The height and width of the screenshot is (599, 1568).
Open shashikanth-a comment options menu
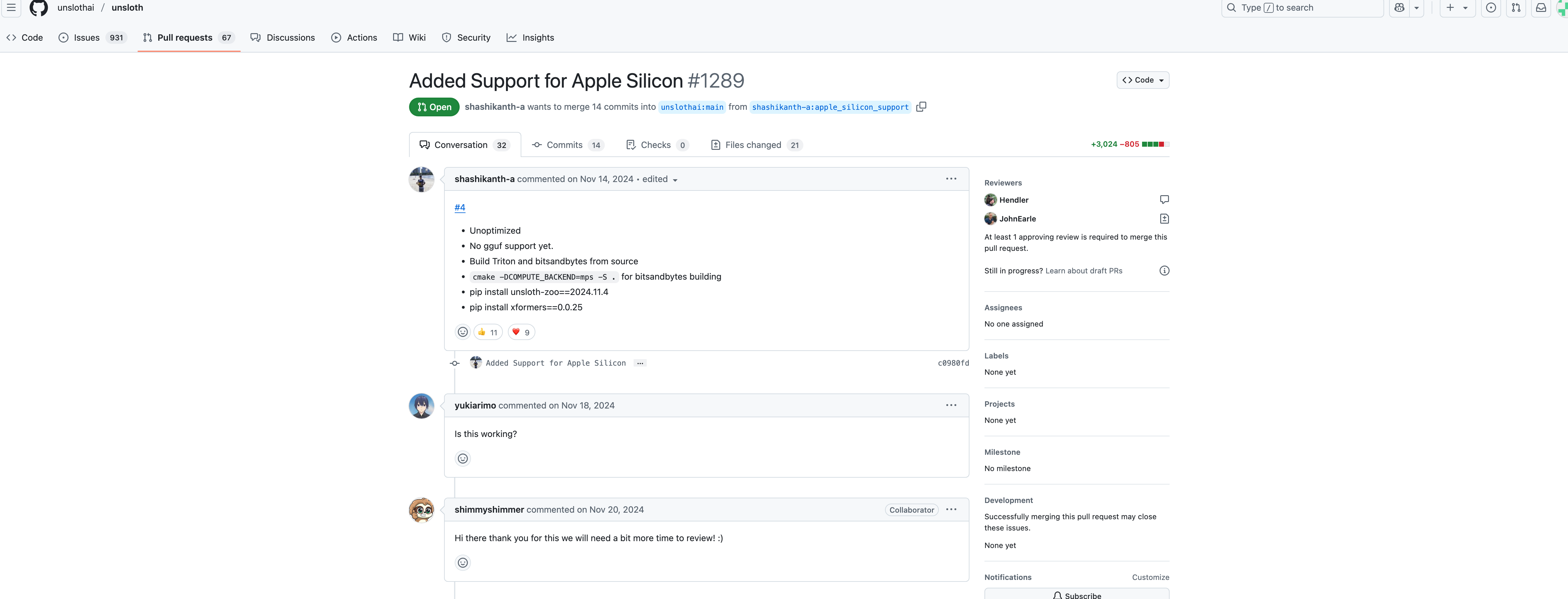[951, 179]
